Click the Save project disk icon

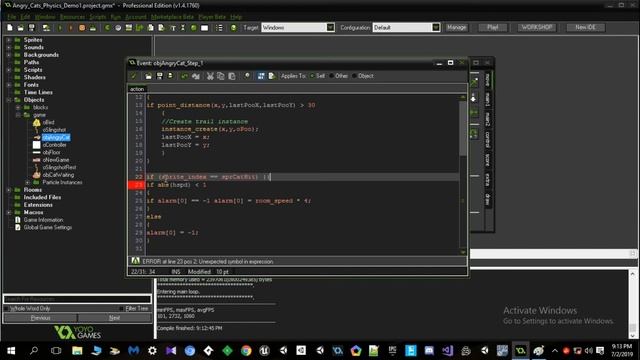pyautogui.click(x=31, y=27)
